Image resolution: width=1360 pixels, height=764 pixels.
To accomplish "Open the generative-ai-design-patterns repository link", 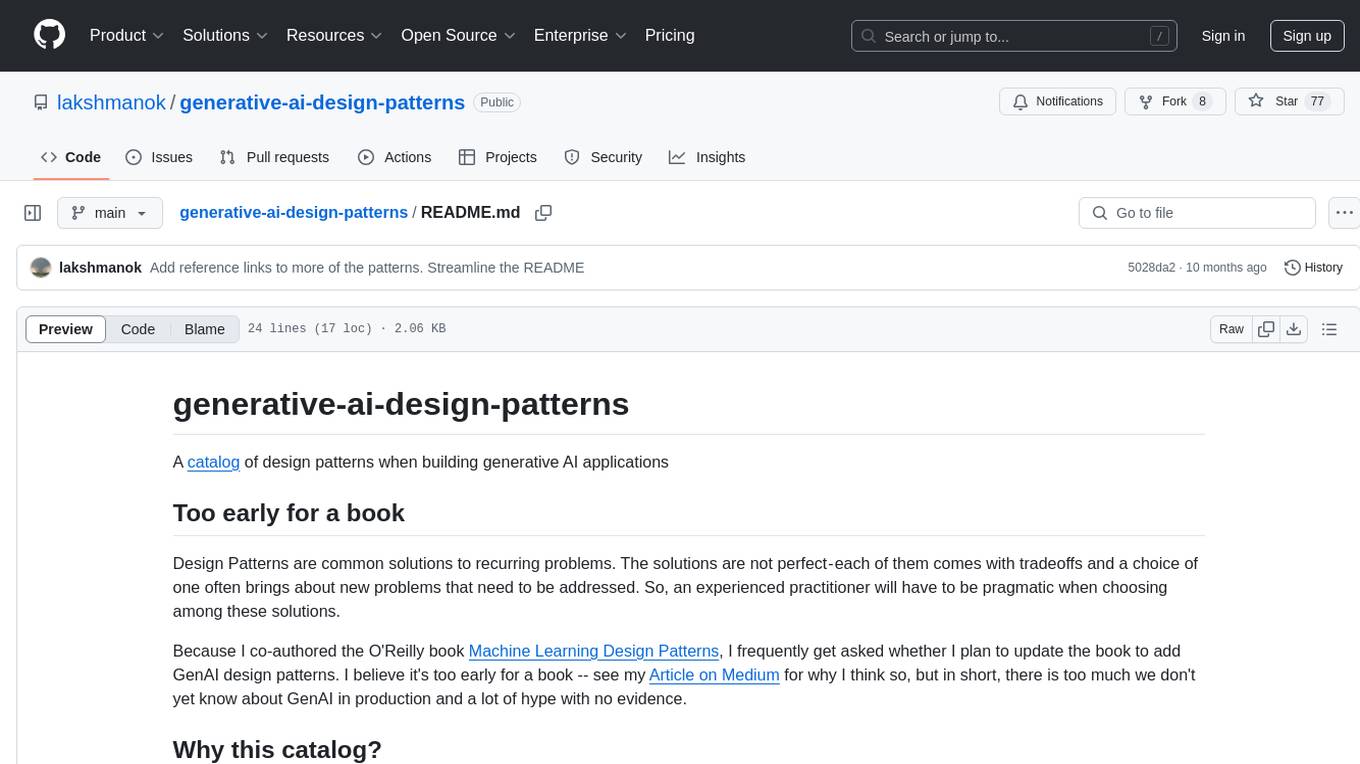I will coord(322,102).
